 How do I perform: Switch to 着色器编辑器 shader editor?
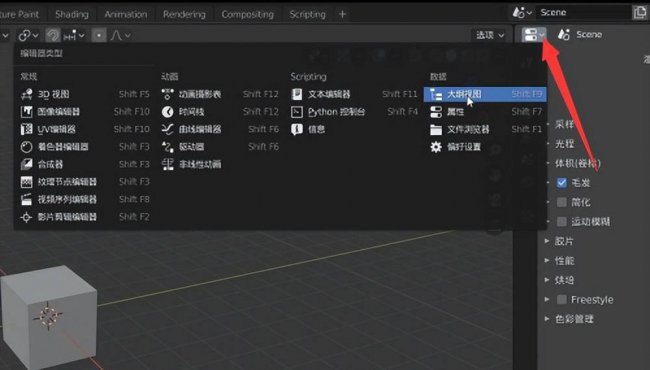[85, 147]
